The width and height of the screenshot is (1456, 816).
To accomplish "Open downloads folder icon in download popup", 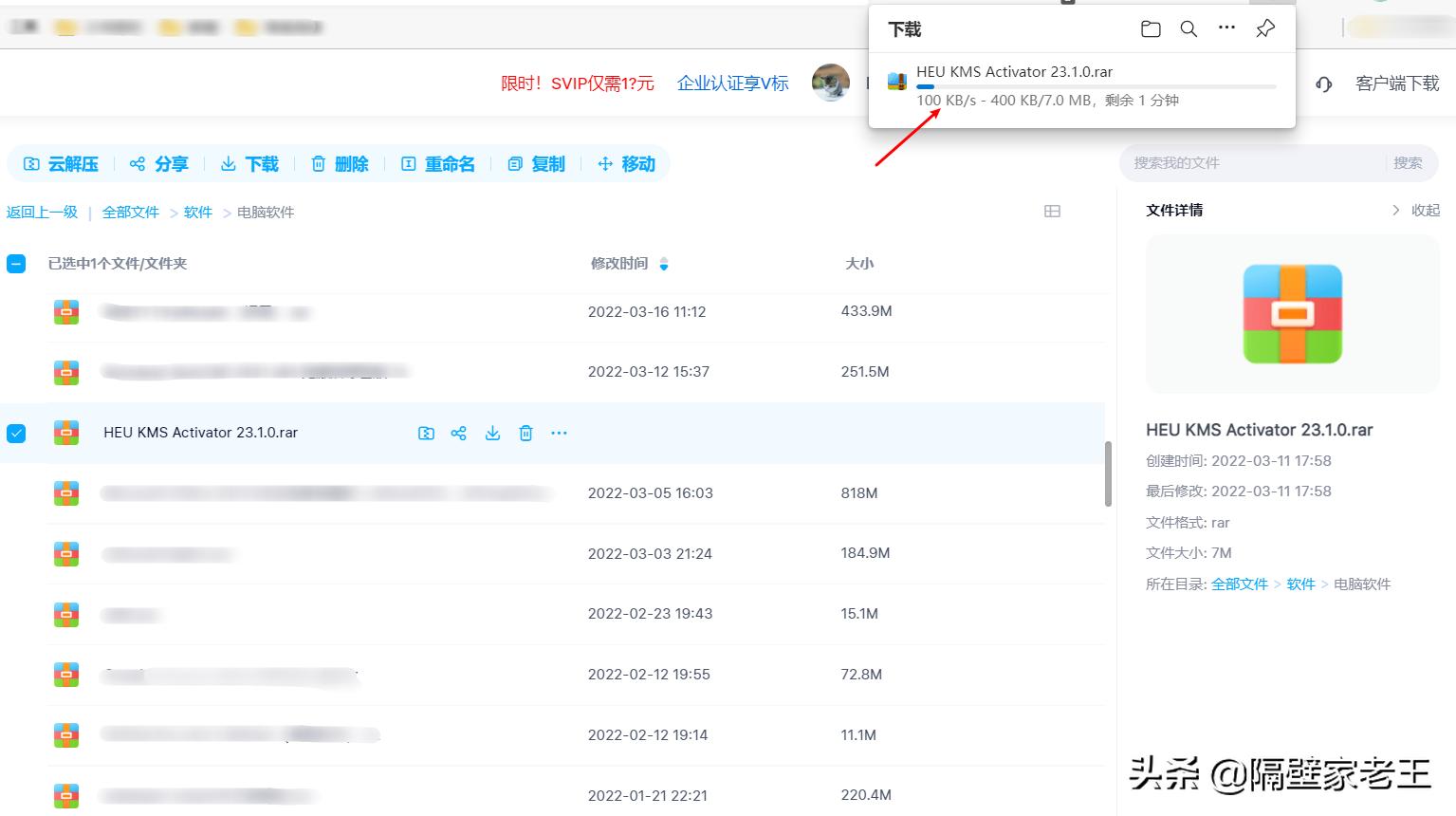I will [x=1150, y=28].
